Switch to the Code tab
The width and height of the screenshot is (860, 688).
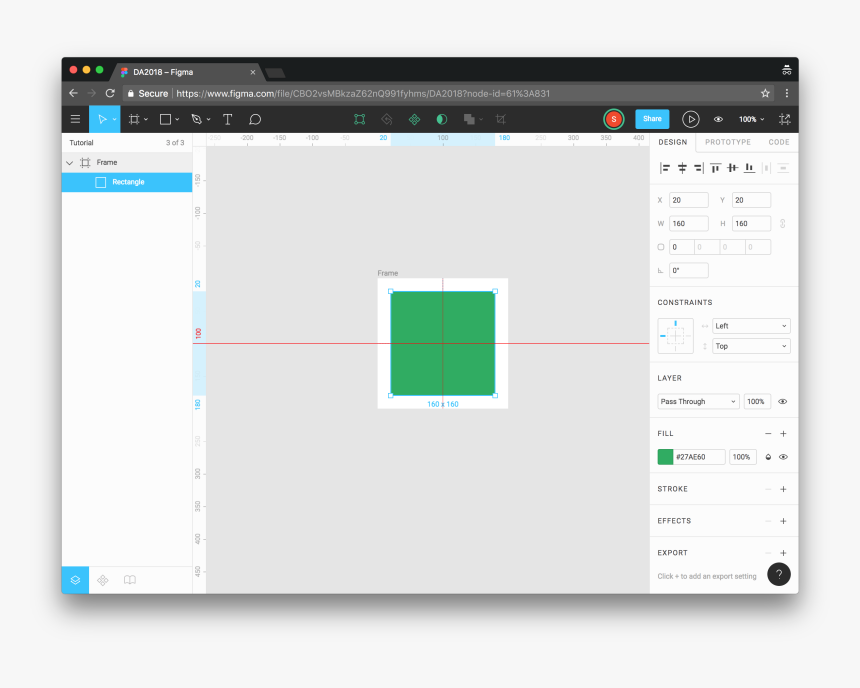pyautogui.click(x=779, y=142)
